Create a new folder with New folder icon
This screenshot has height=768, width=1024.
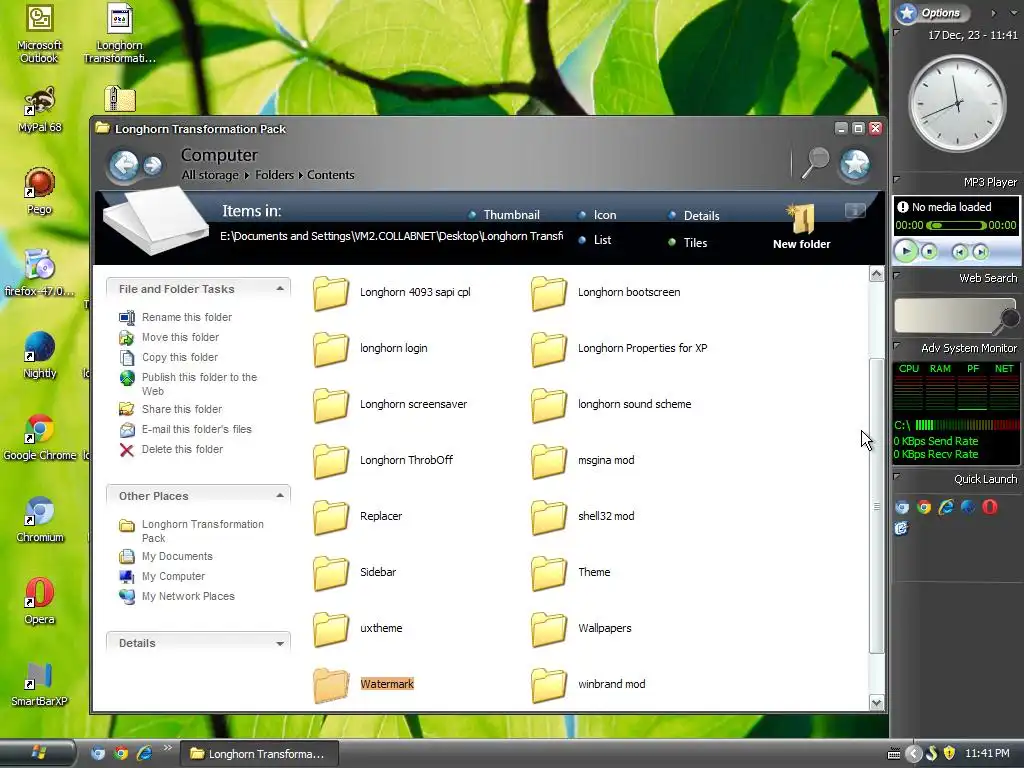[801, 226]
